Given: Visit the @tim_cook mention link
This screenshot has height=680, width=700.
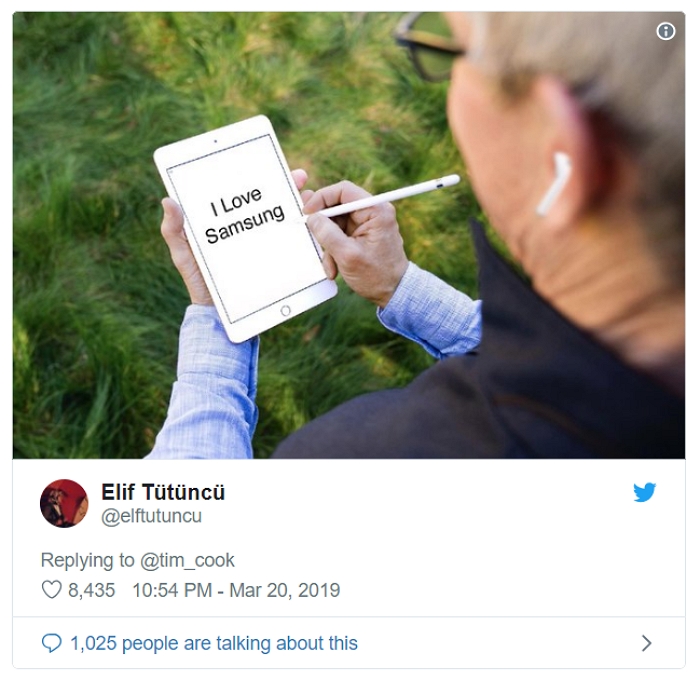Looking at the screenshot, I should 187,560.
